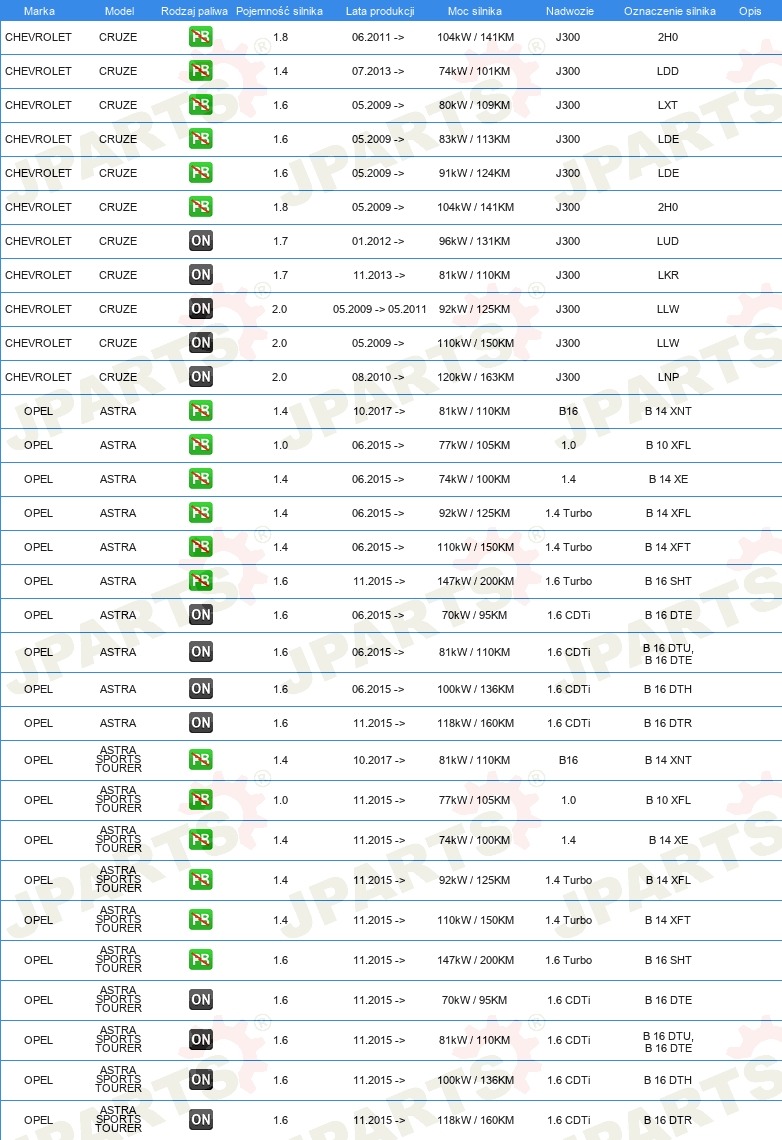Click the 80kW / 109KM power value

pos(475,105)
